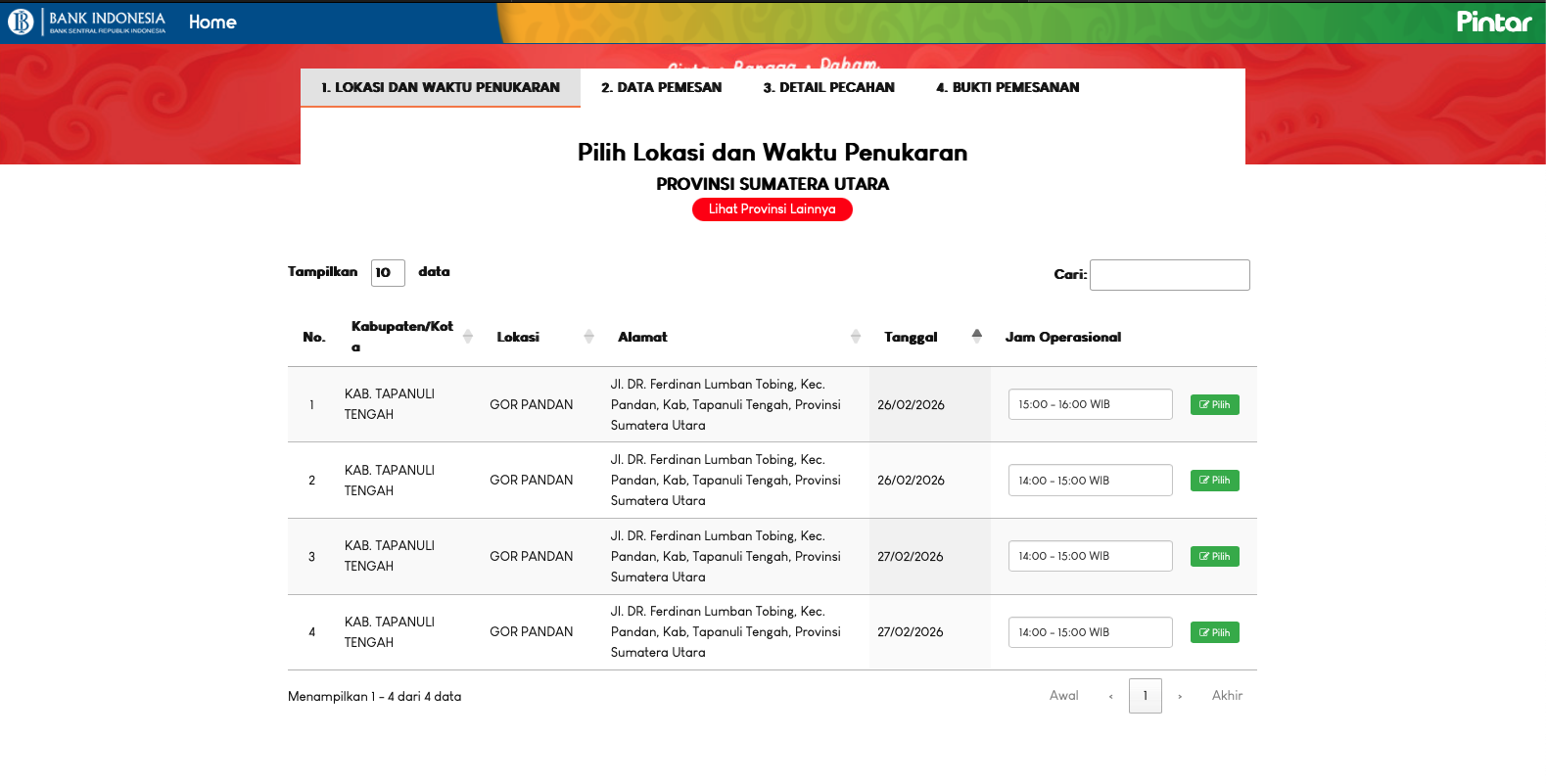Sort by Tanggal column arrow

pos(977,336)
